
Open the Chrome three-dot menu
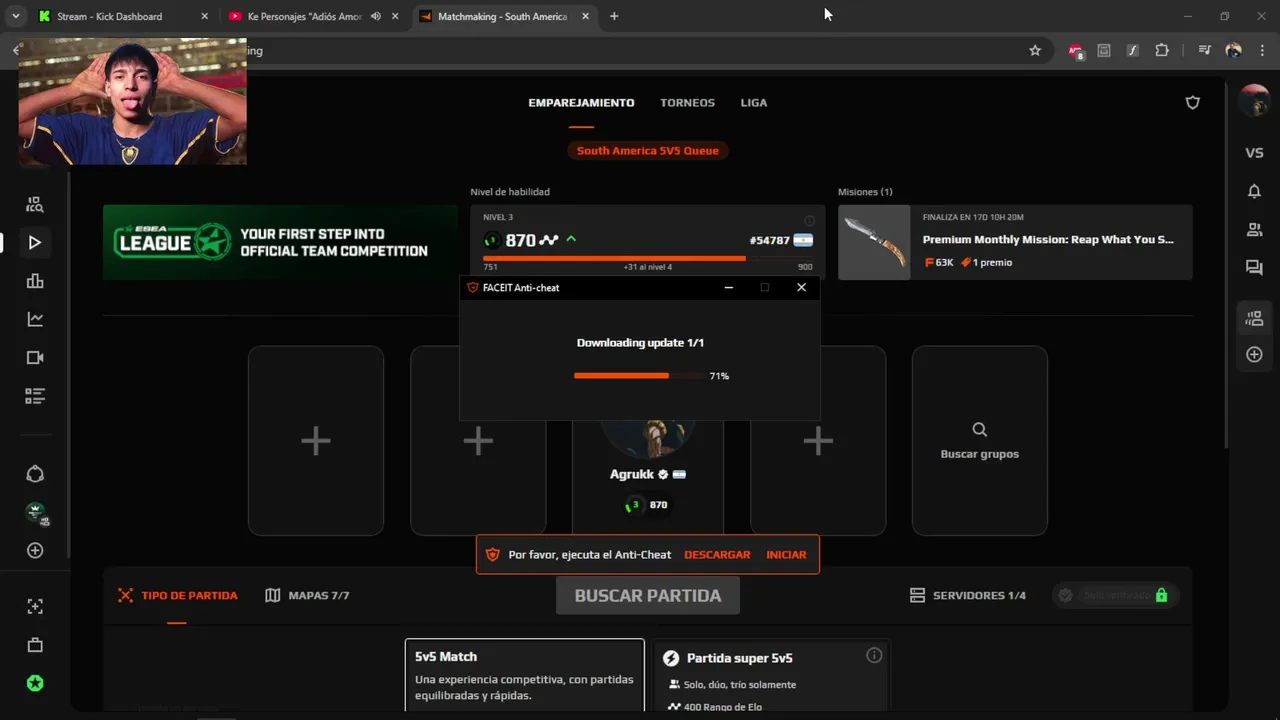pyautogui.click(x=1261, y=50)
